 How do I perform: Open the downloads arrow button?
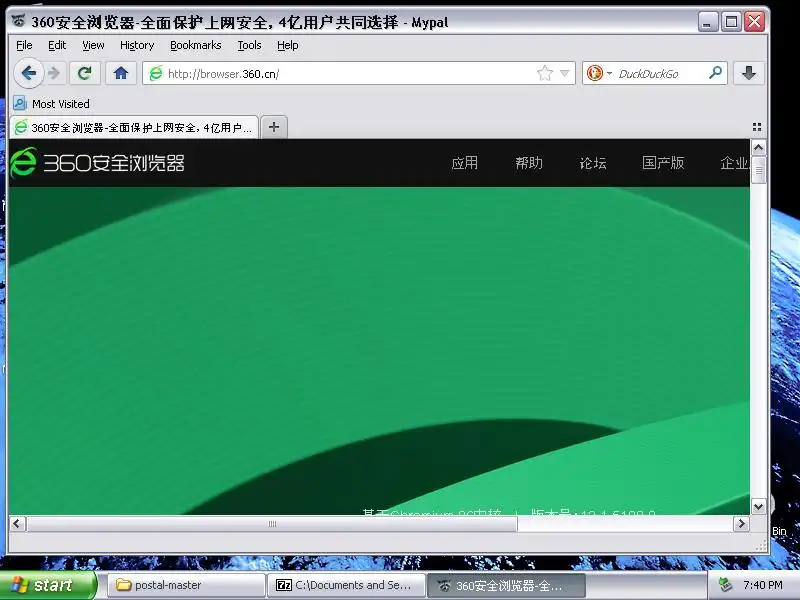coord(748,73)
